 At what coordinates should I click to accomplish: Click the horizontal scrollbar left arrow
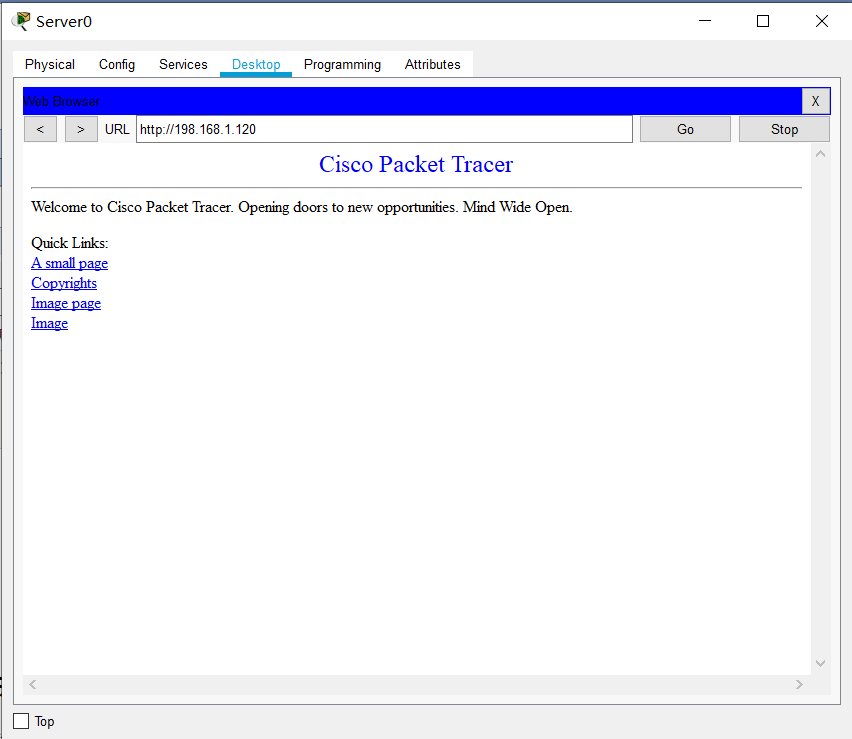pos(33,685)
